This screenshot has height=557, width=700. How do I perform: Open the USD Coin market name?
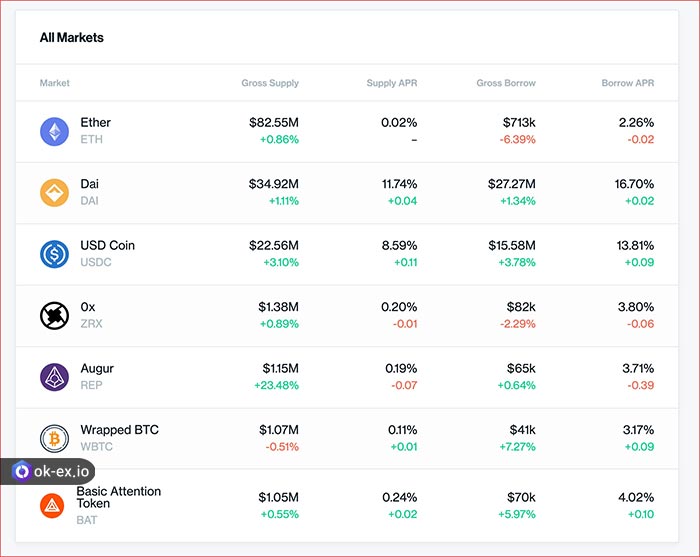108,245
